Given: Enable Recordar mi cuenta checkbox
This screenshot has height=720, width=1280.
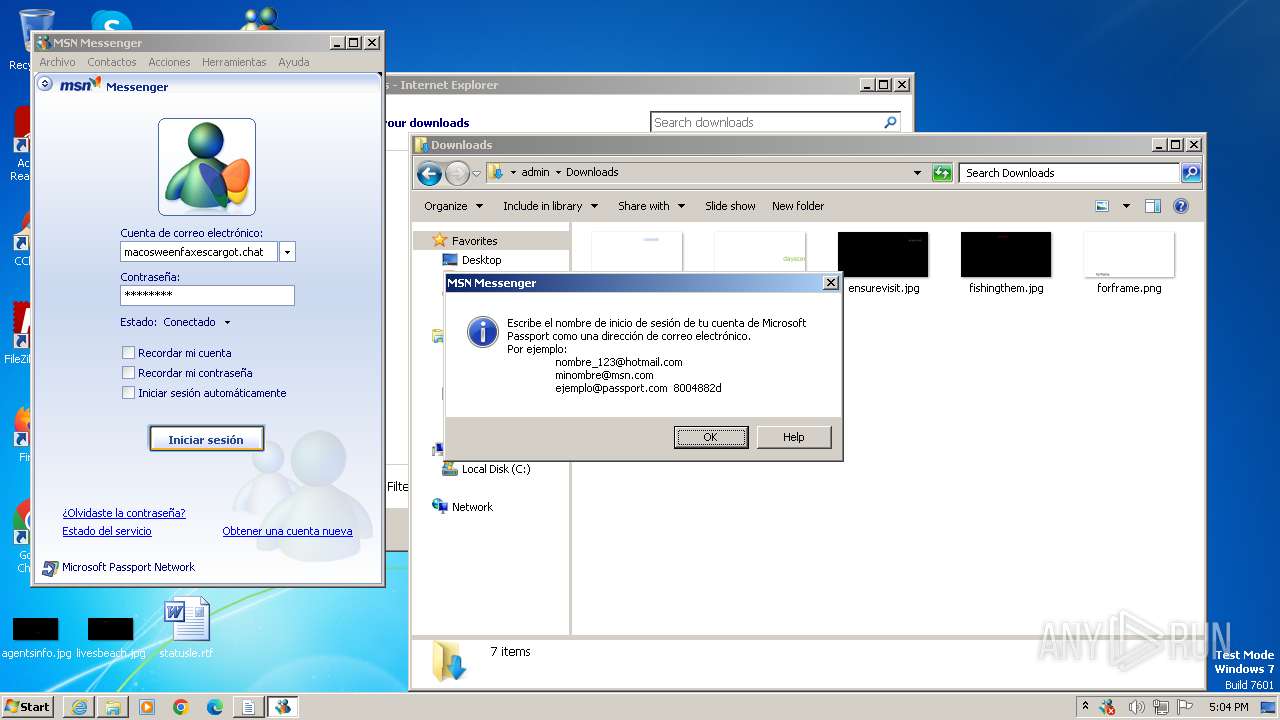Looking at the screenshot, I should (128, 352).
